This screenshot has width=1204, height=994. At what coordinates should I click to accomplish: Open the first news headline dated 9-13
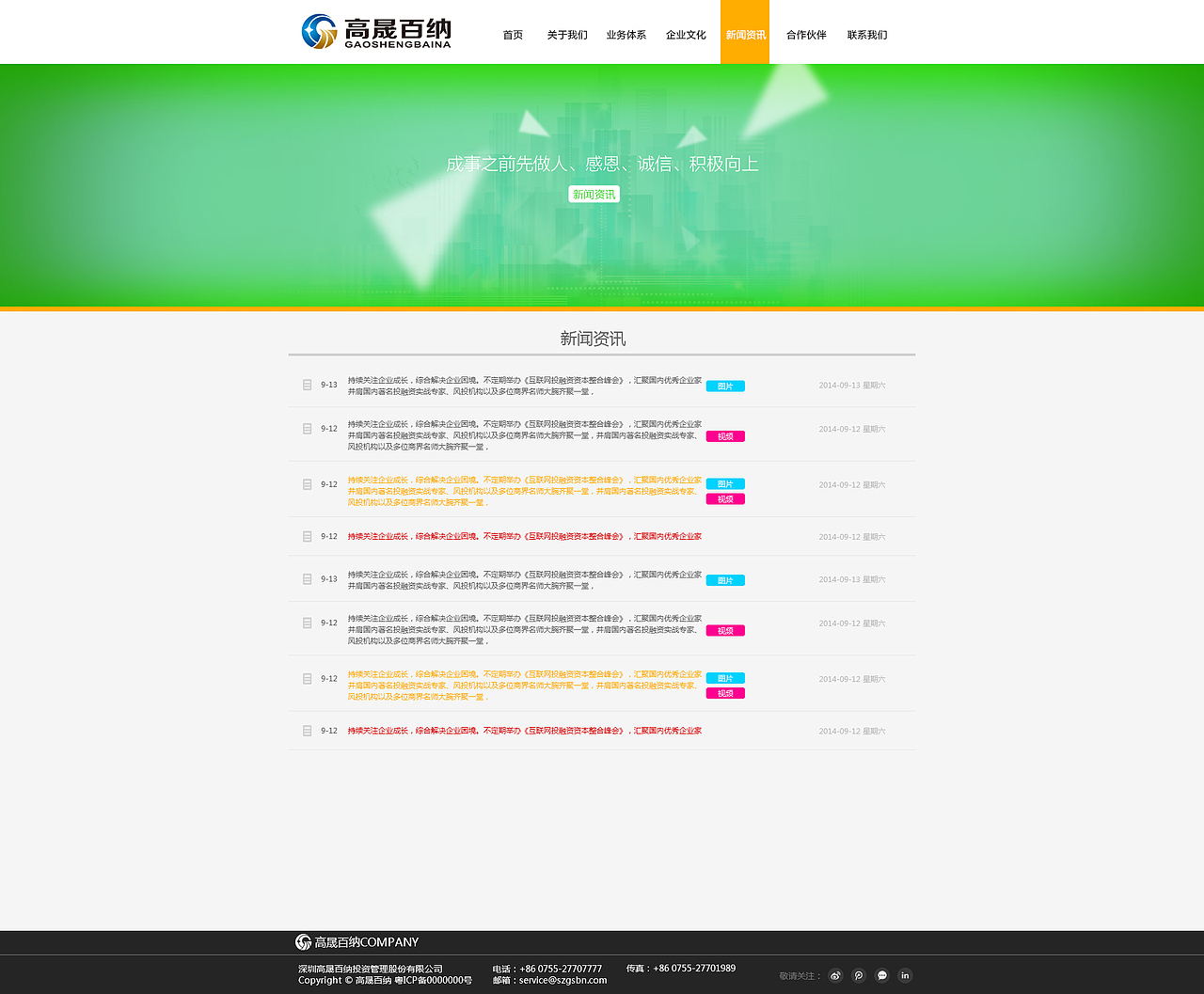coord(525,386)
